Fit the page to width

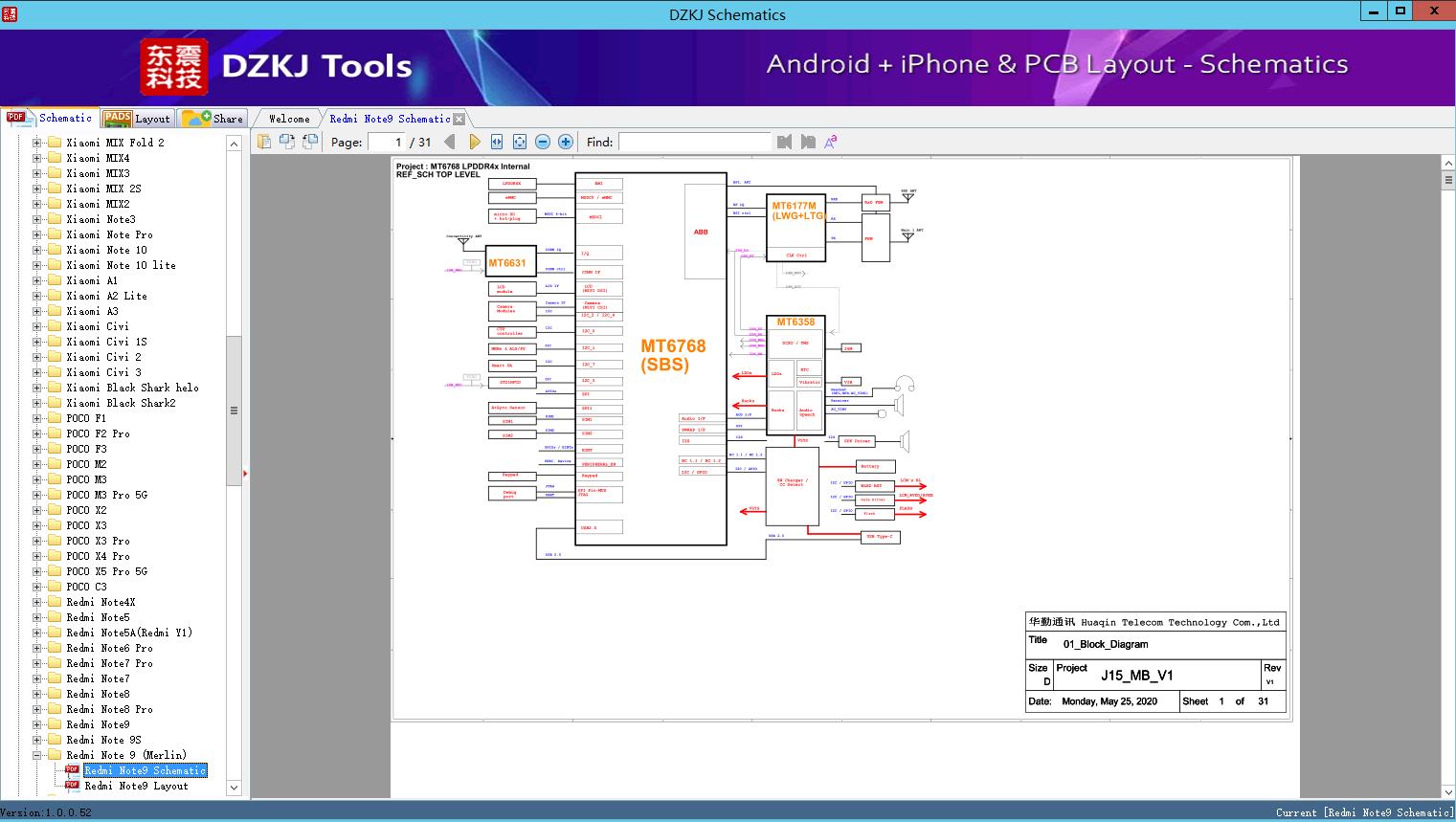pyautogui.click(x=497, y=142)
